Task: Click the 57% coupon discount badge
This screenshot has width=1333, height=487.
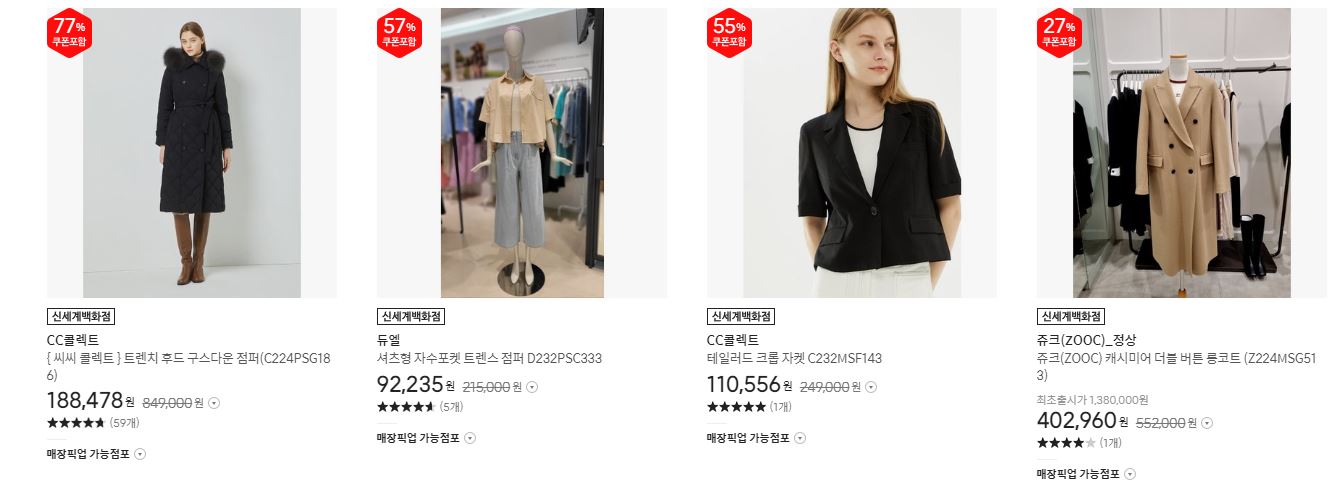Action: [x=399, y=32]
